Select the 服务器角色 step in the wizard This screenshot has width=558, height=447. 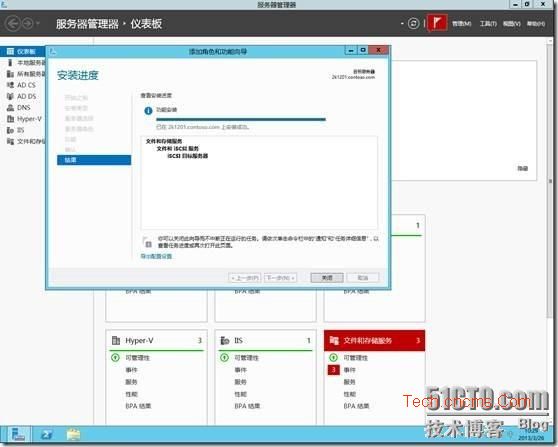point(79,128)
